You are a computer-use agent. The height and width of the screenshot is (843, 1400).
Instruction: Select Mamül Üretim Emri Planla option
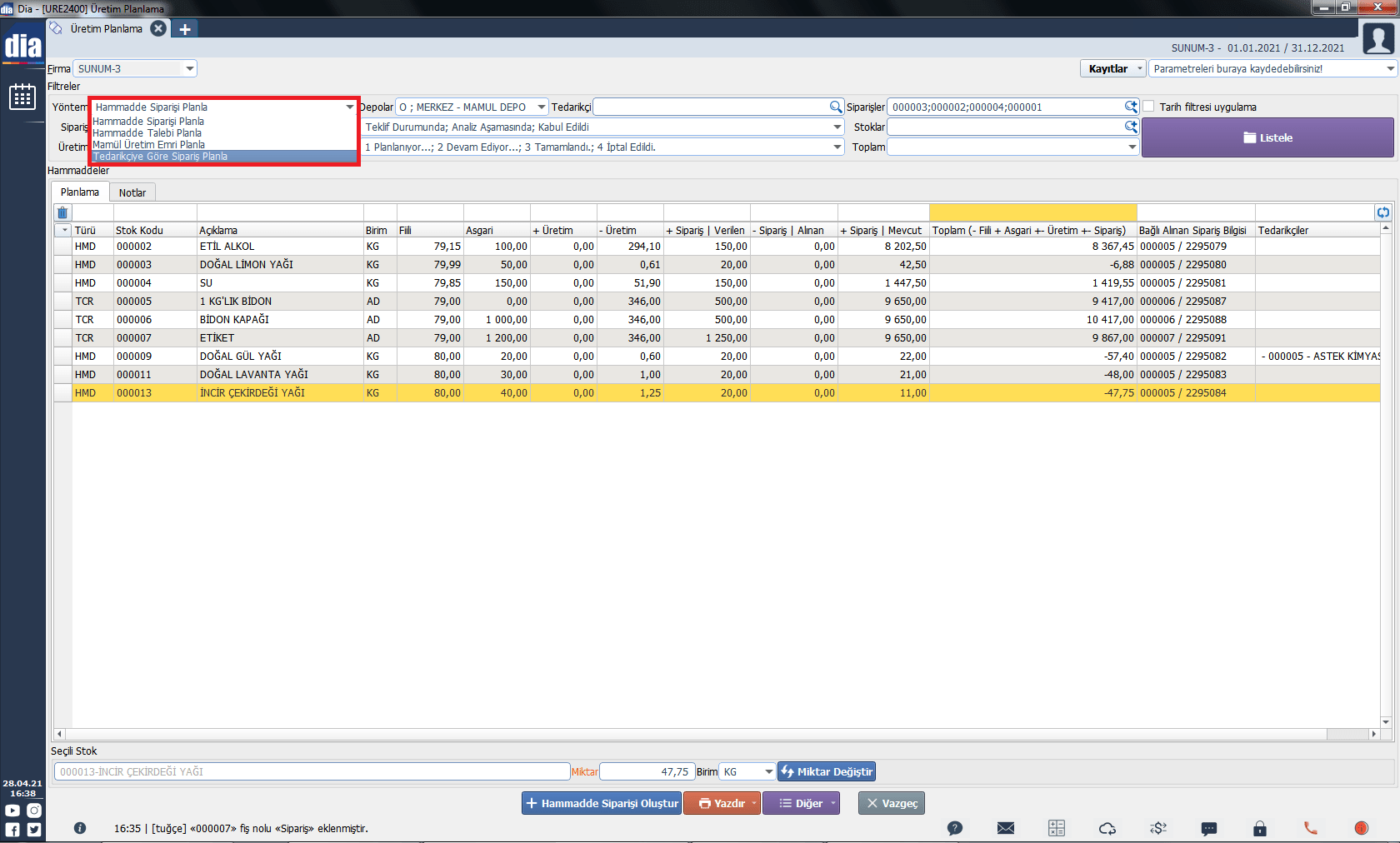click(149, 145)
